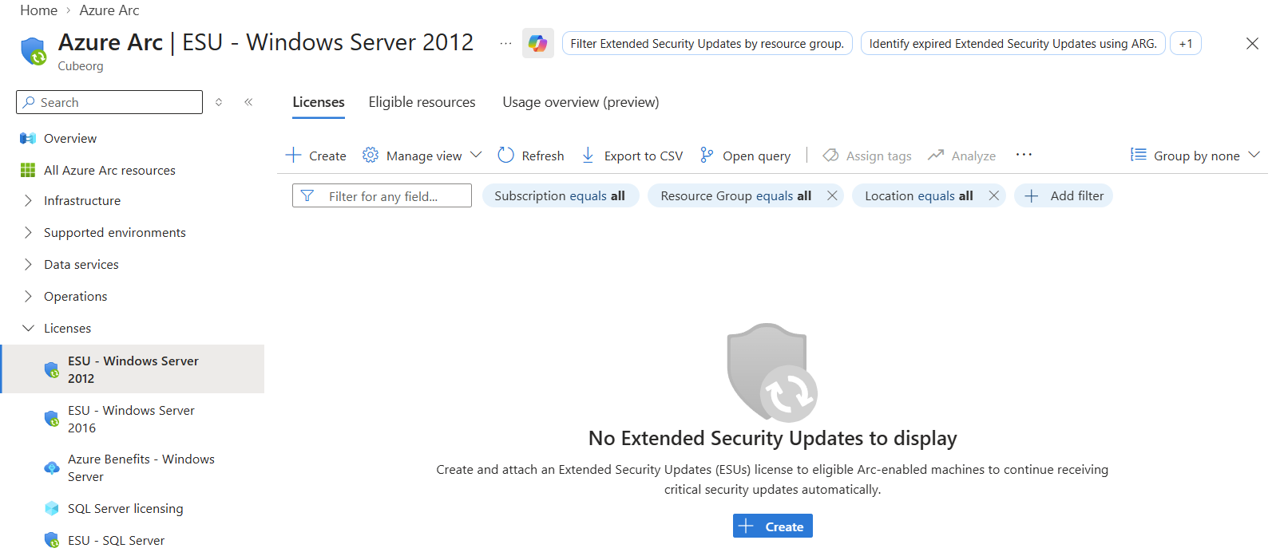Open the header ellipsis more options

[505, 44]
